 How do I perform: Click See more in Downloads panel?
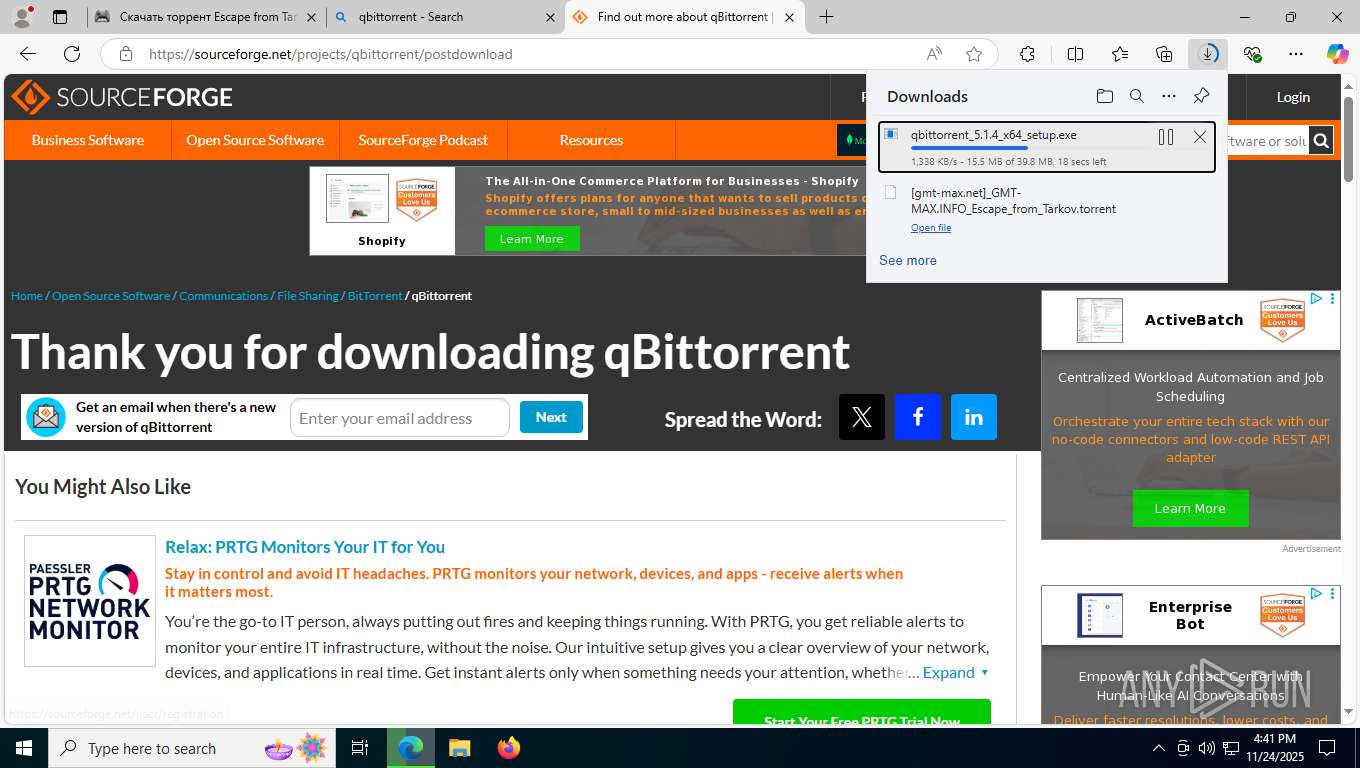(x=908, y=260)
